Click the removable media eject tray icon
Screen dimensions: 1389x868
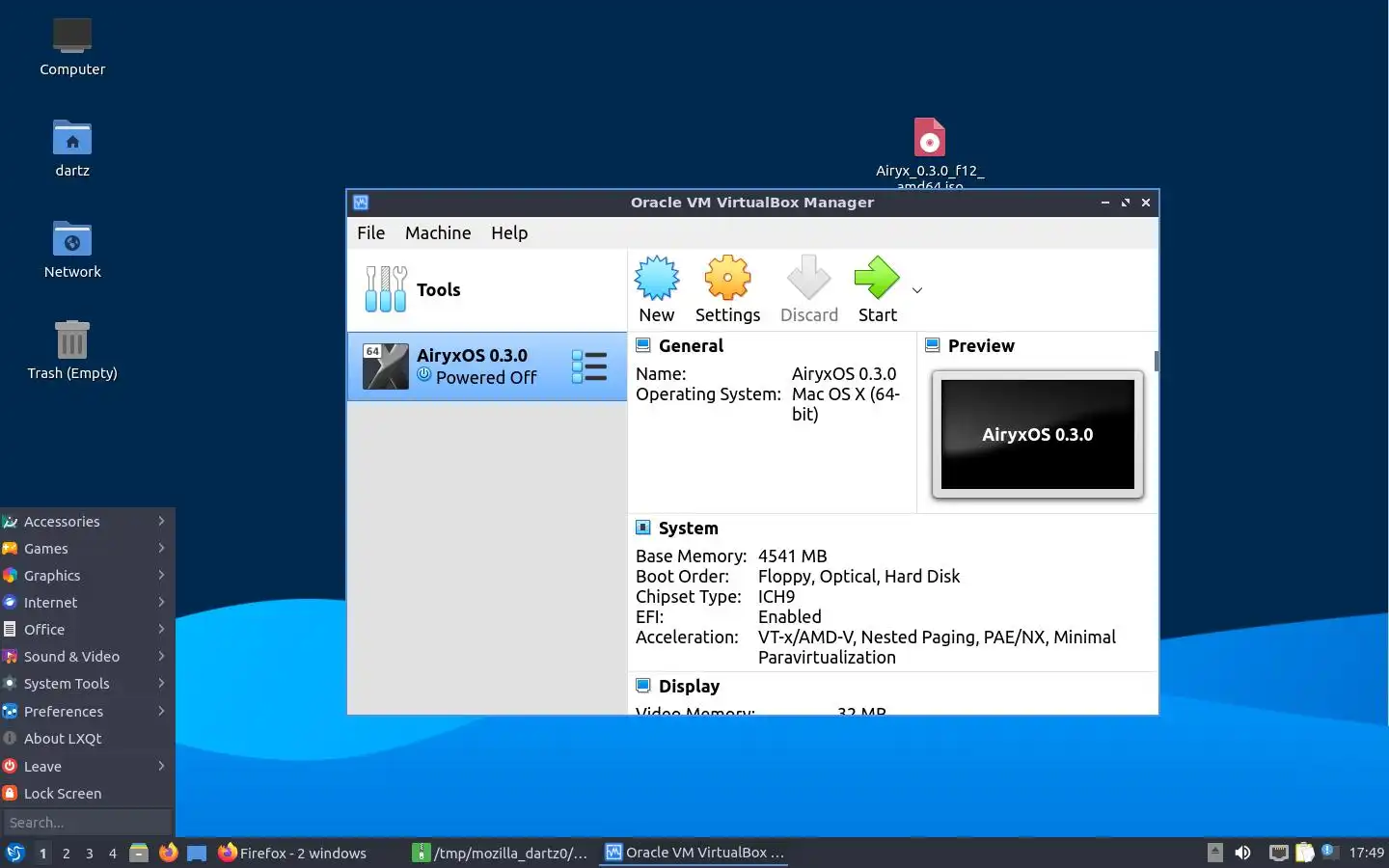pos(1215,853)
